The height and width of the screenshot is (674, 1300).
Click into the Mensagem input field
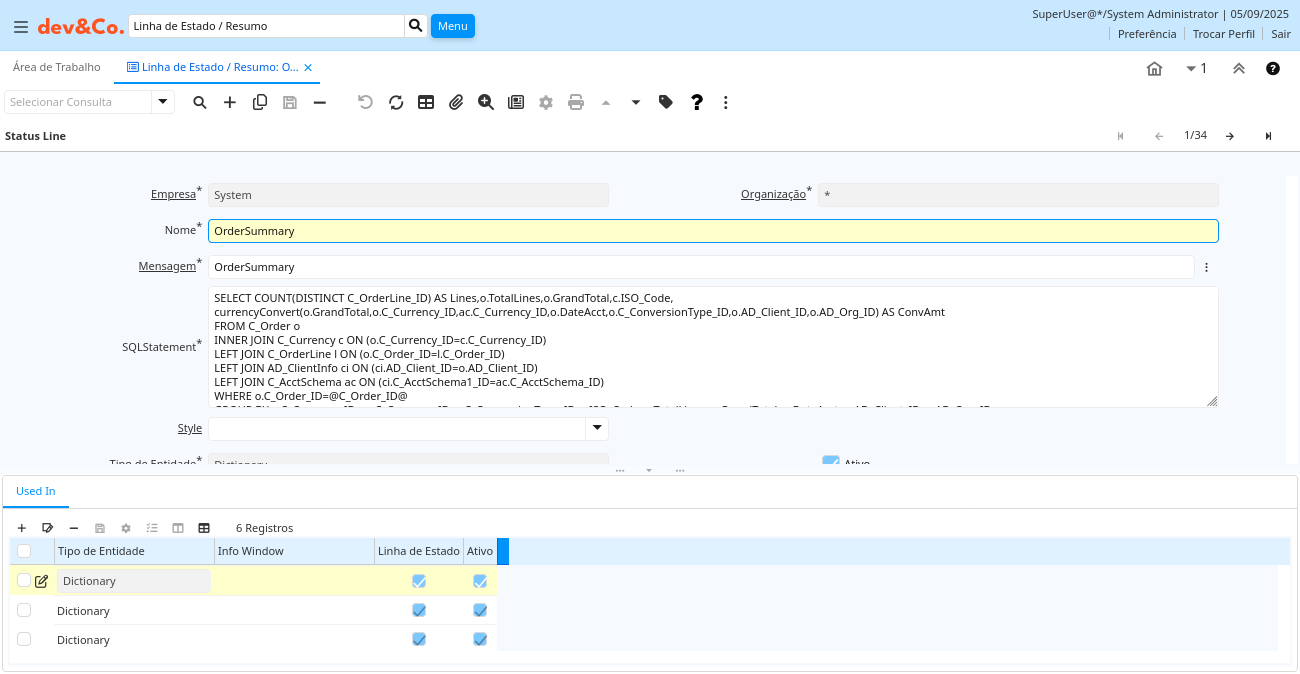700,267
